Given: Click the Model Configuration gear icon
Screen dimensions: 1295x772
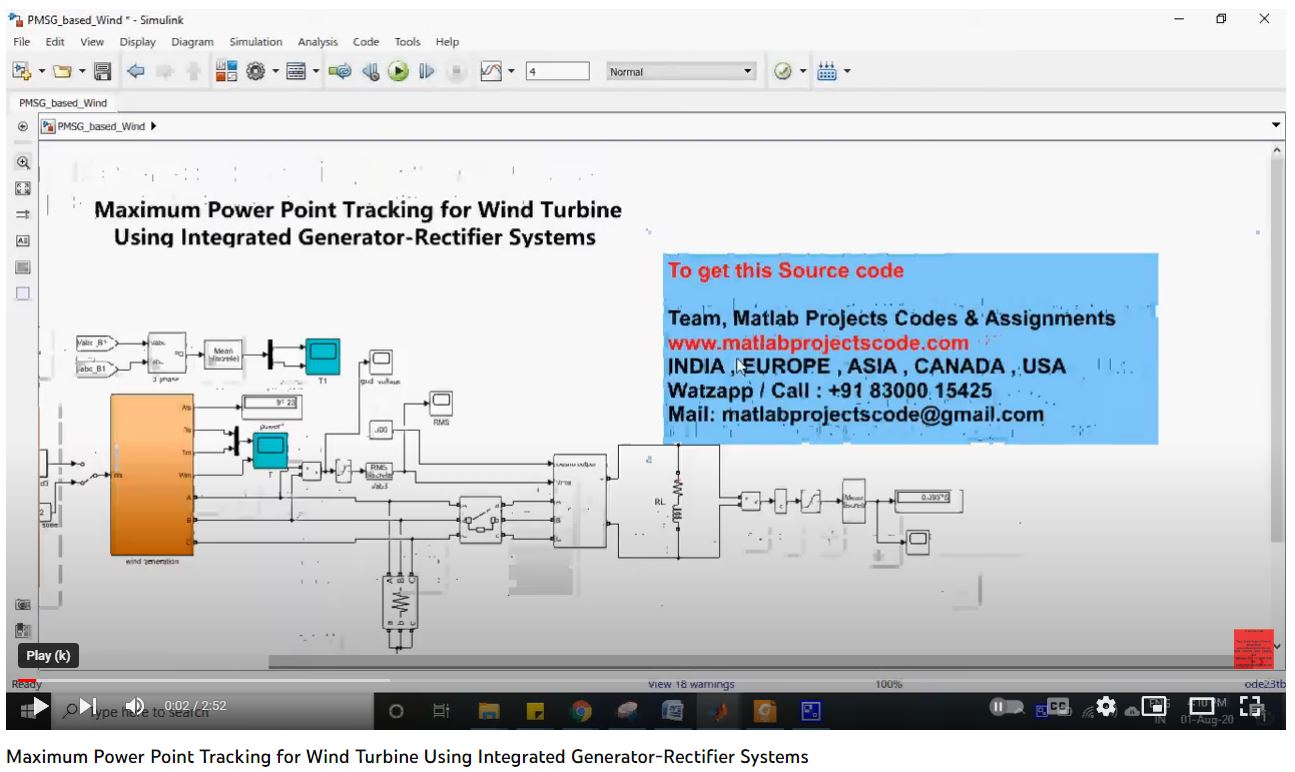Looking at the screenshot, I should [x=255, y=71].
